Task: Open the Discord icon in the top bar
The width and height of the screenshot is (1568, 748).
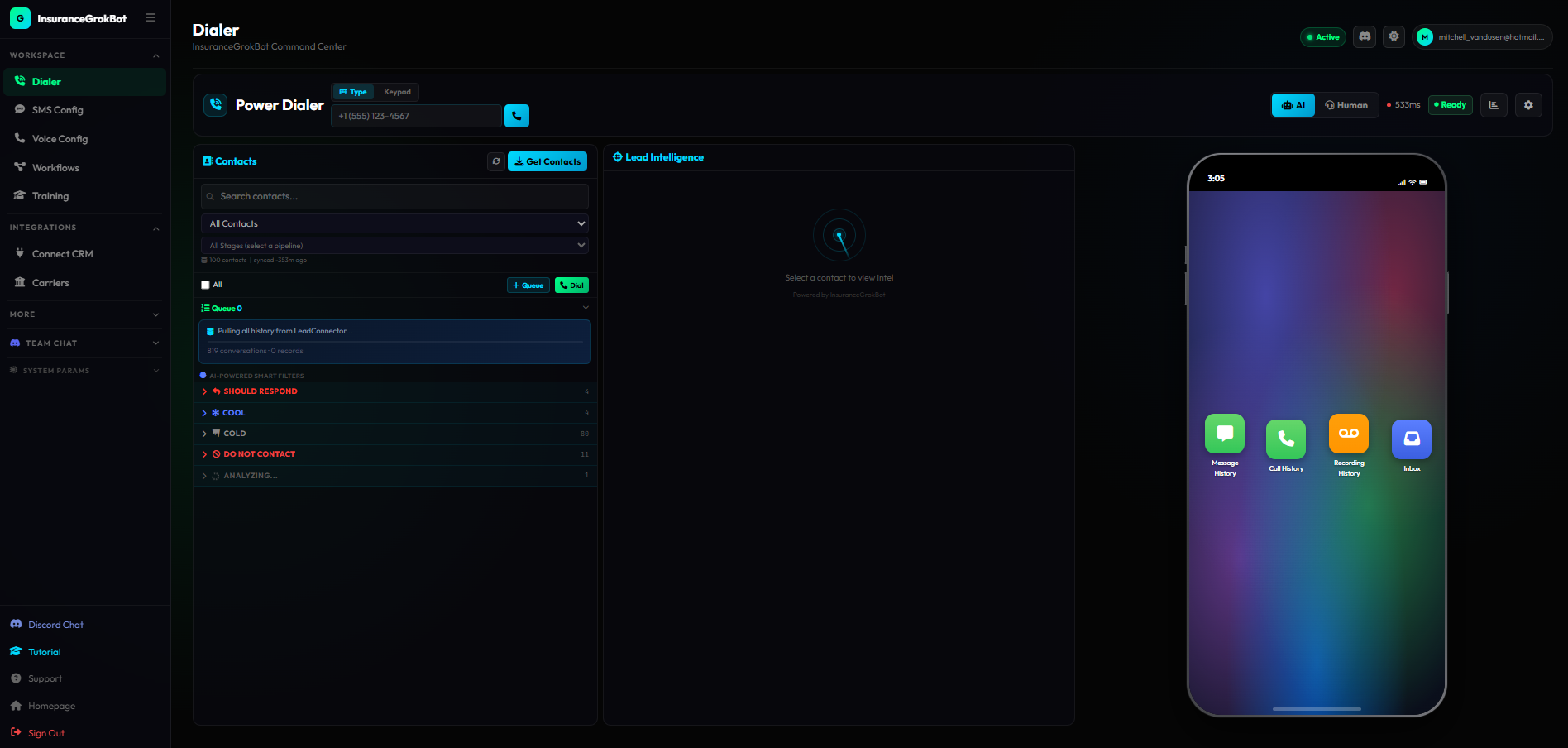Action: [x=1364, y=36]
